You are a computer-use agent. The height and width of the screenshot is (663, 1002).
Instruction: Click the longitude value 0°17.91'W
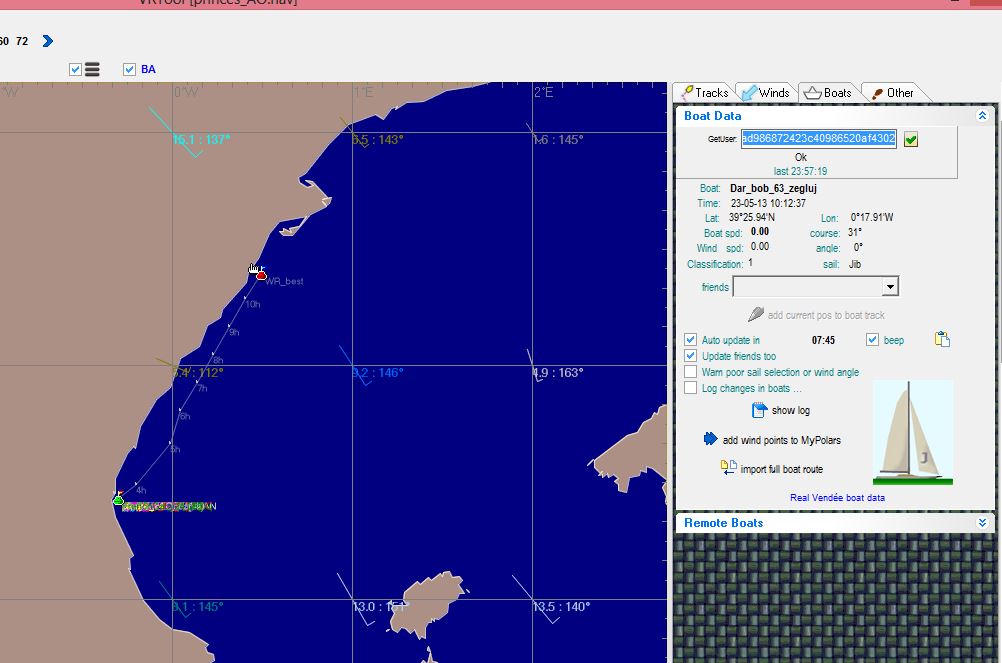pos(872,217)
